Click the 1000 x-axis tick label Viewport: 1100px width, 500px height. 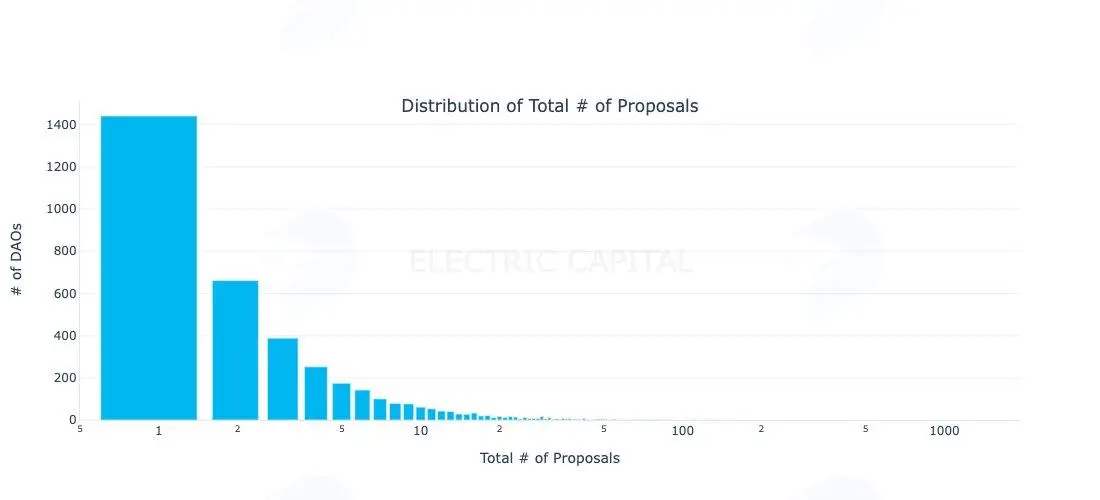pos(944,431)
